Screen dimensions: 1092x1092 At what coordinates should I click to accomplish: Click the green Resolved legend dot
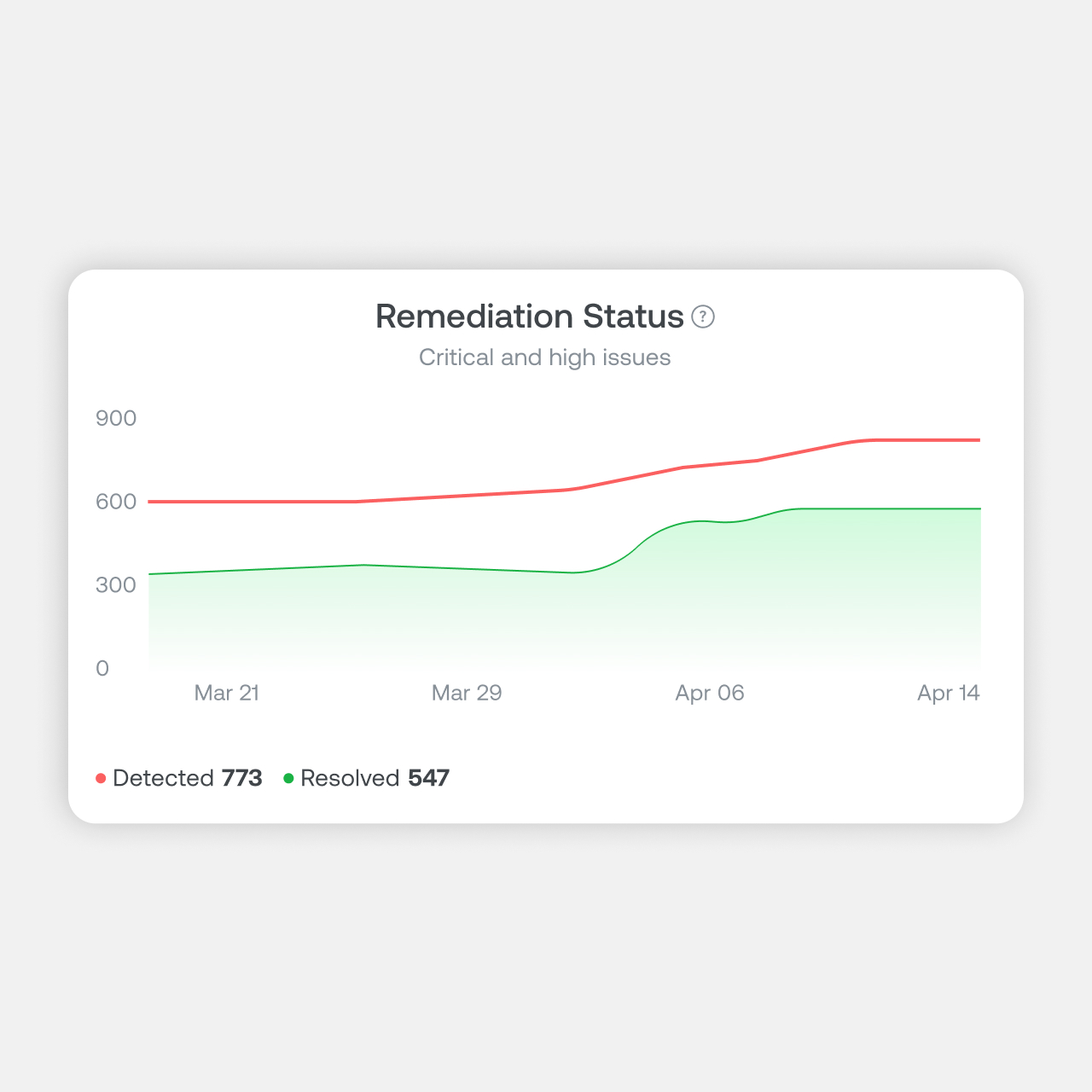tap(288, 778)
